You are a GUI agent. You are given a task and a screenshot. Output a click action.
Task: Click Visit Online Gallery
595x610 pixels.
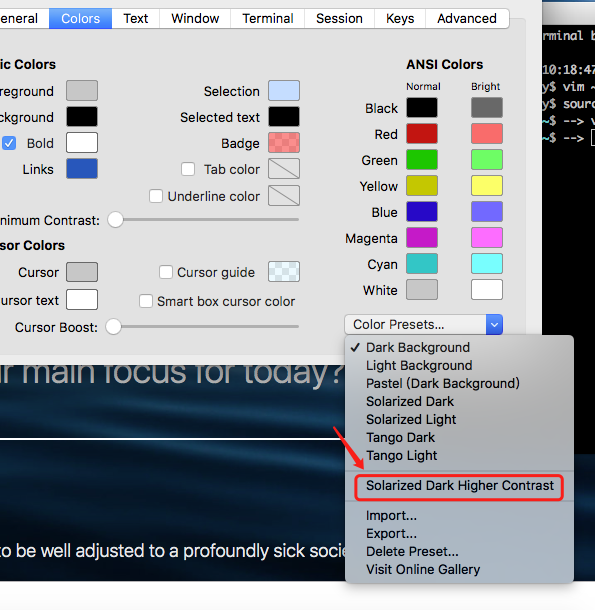(423, 569)
